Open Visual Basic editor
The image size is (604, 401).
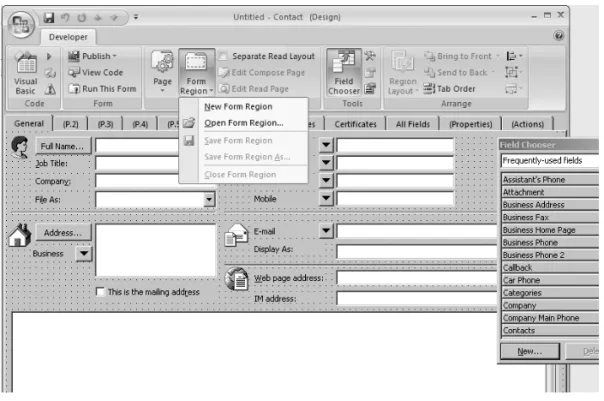pos(25,73)
